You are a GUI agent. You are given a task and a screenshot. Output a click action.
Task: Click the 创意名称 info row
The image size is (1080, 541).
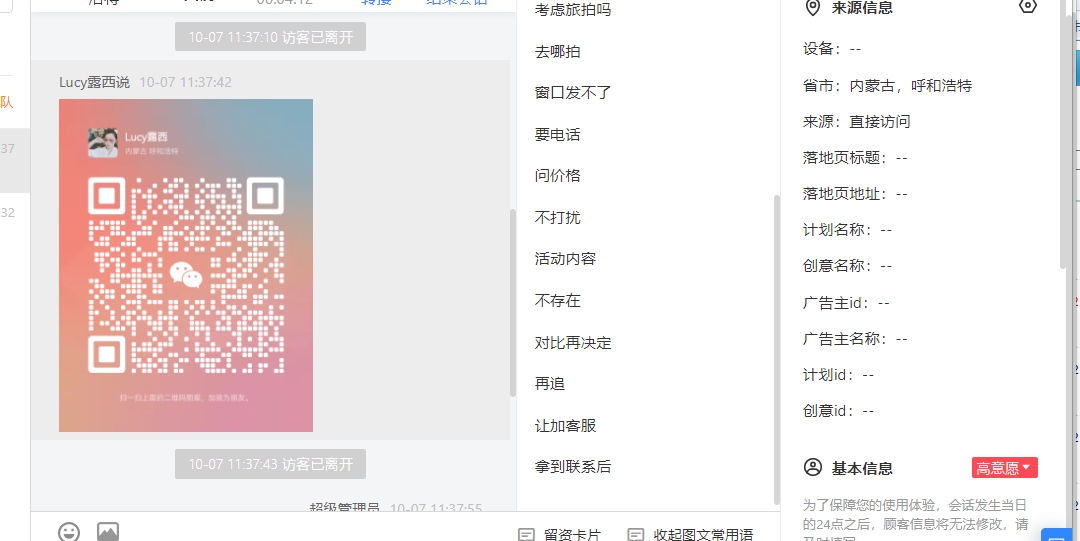point(847,265)
